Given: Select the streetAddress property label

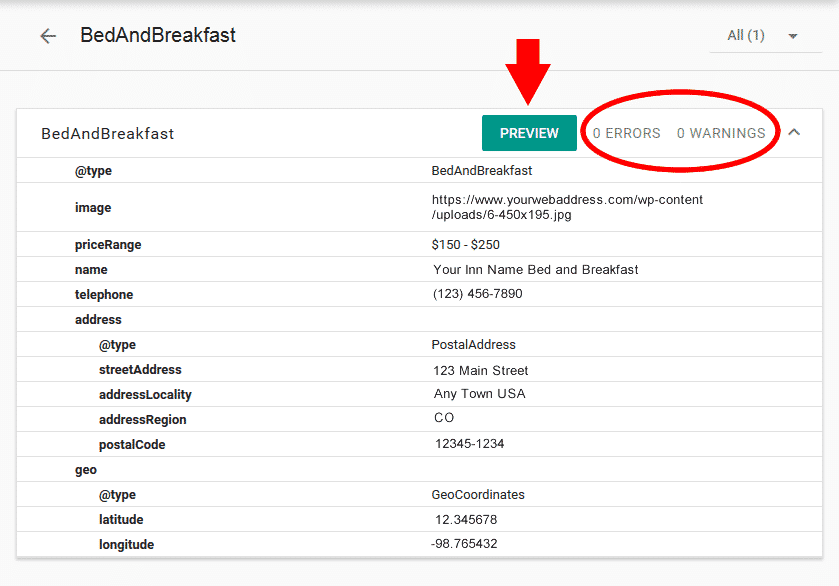Looking at the screenshot, I should click(140, 370).
